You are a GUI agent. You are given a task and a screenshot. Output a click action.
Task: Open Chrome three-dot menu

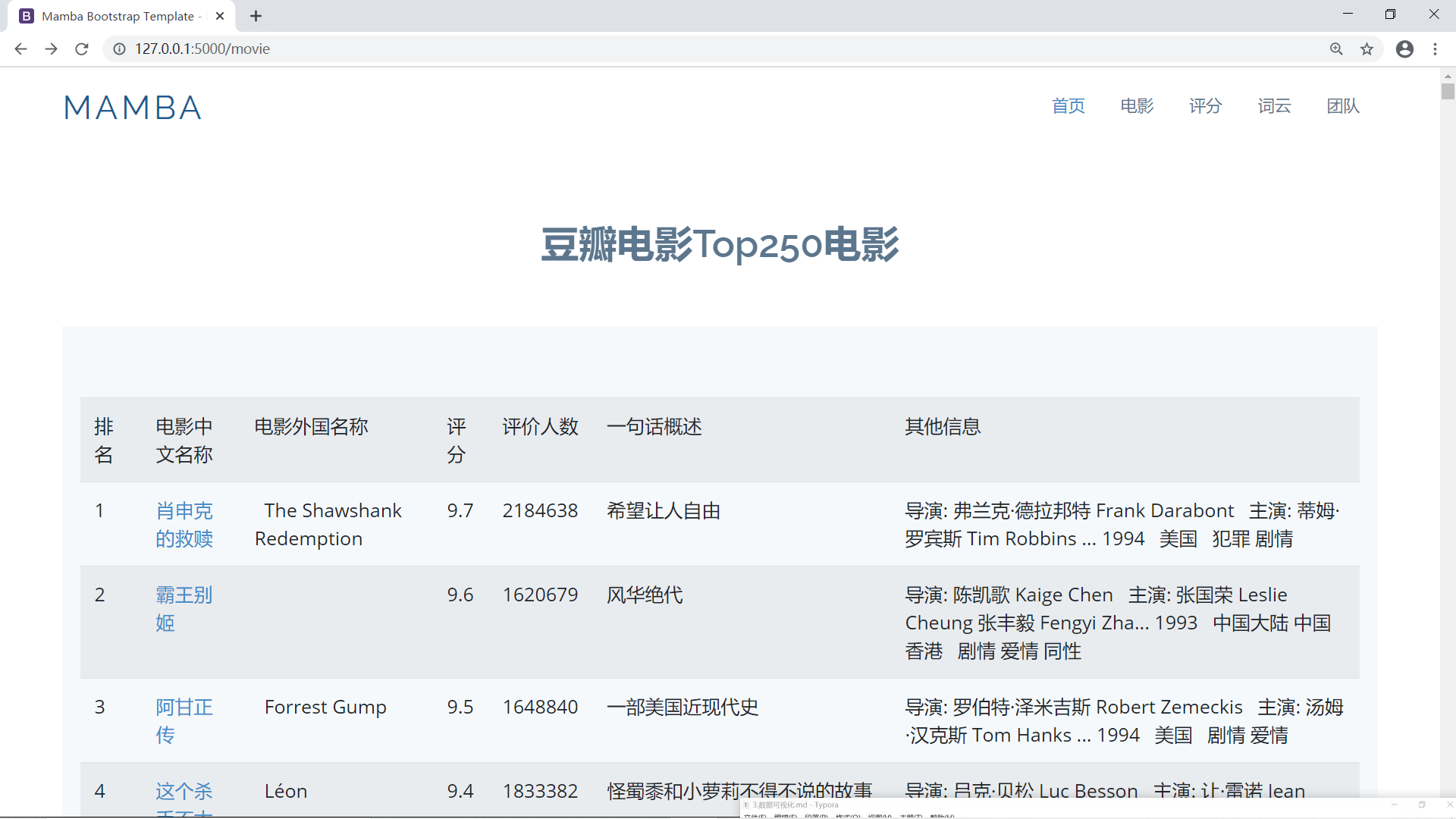[x=1435, y=49]
